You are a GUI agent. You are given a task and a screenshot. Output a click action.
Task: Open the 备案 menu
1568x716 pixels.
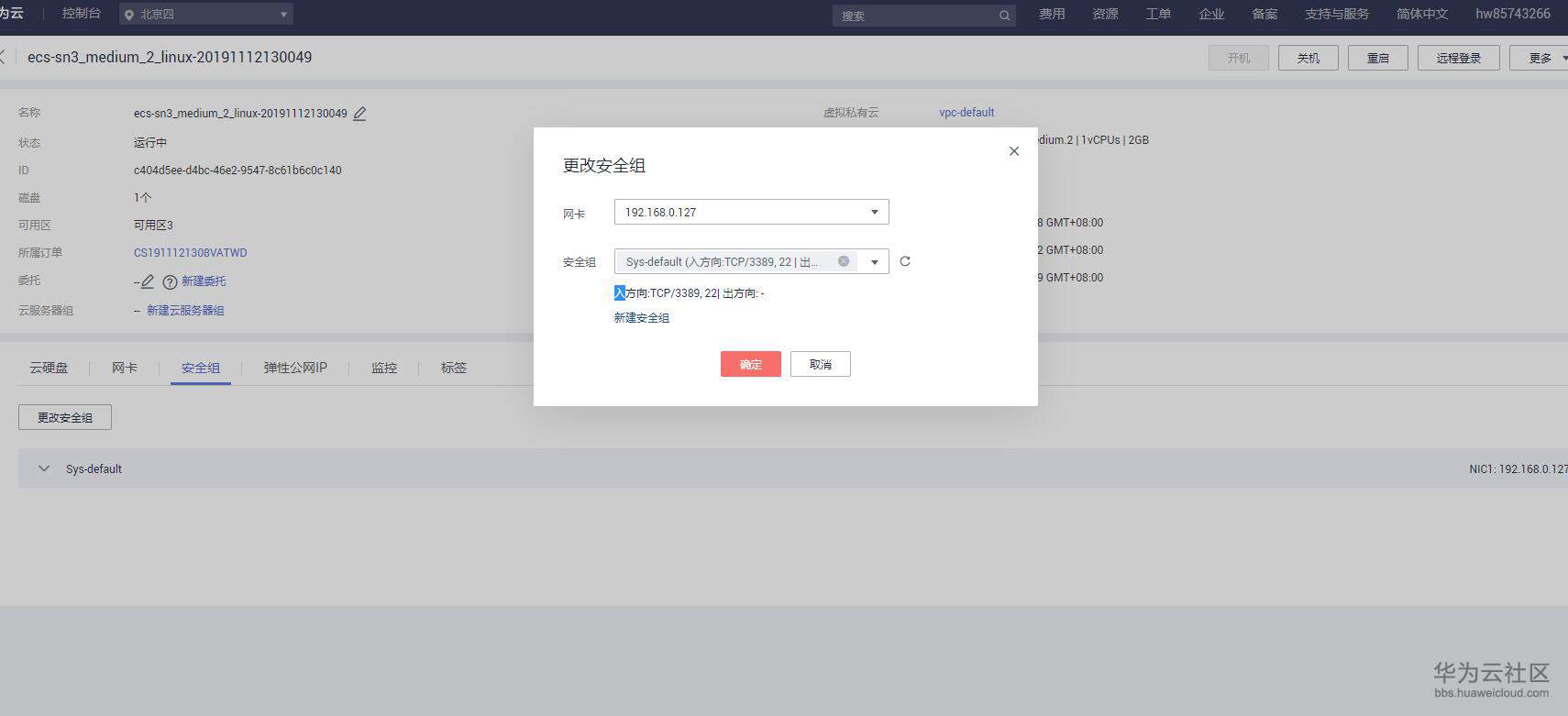[1264, 14]
